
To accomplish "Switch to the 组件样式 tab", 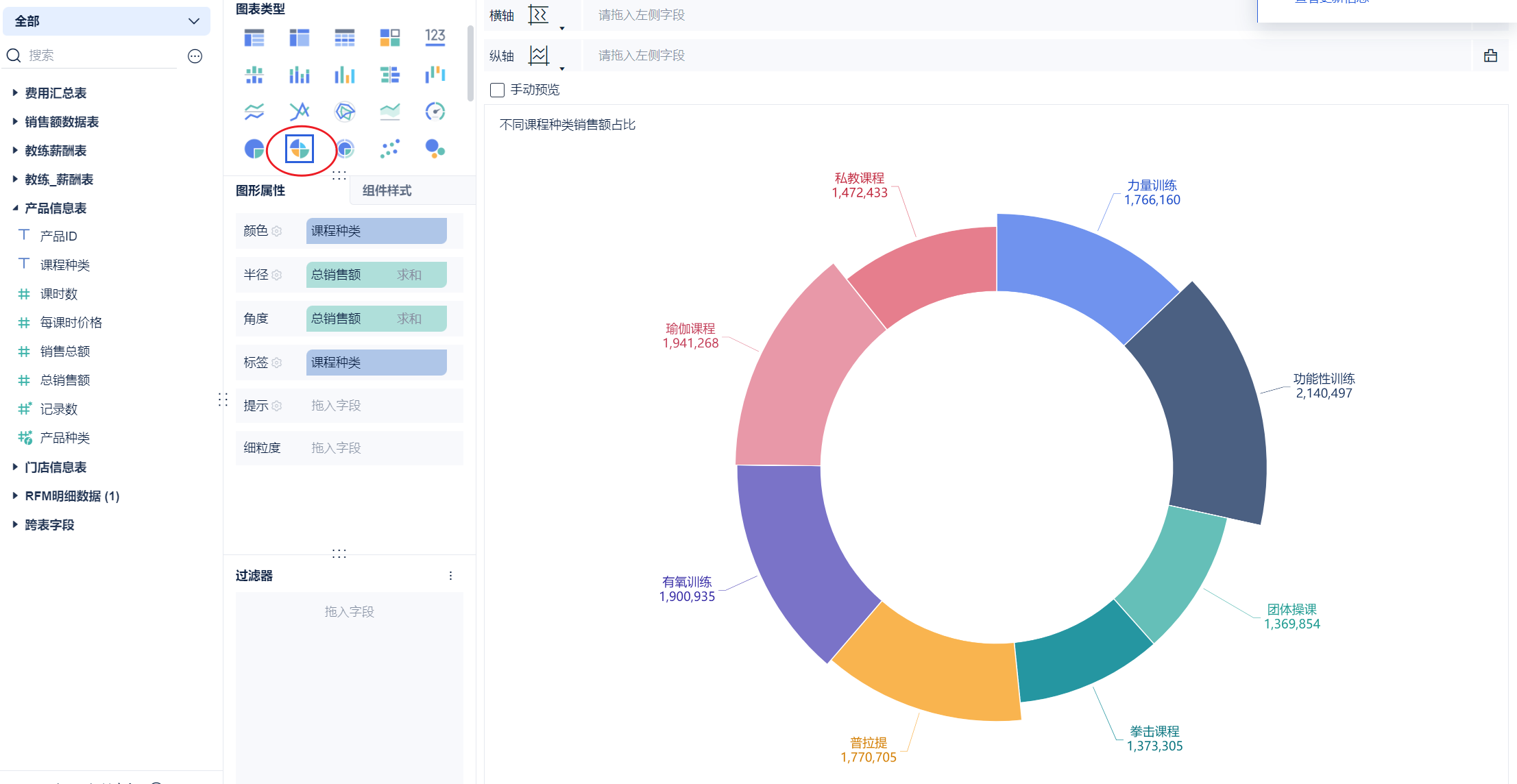I will point(387,191).
